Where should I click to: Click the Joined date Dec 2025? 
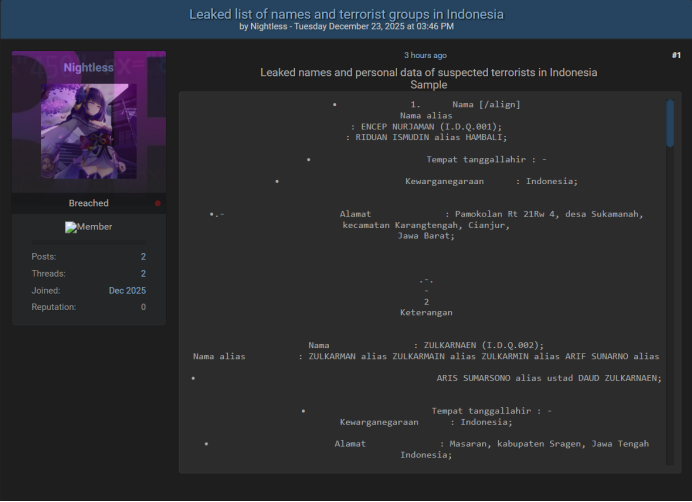coord(127,290)
